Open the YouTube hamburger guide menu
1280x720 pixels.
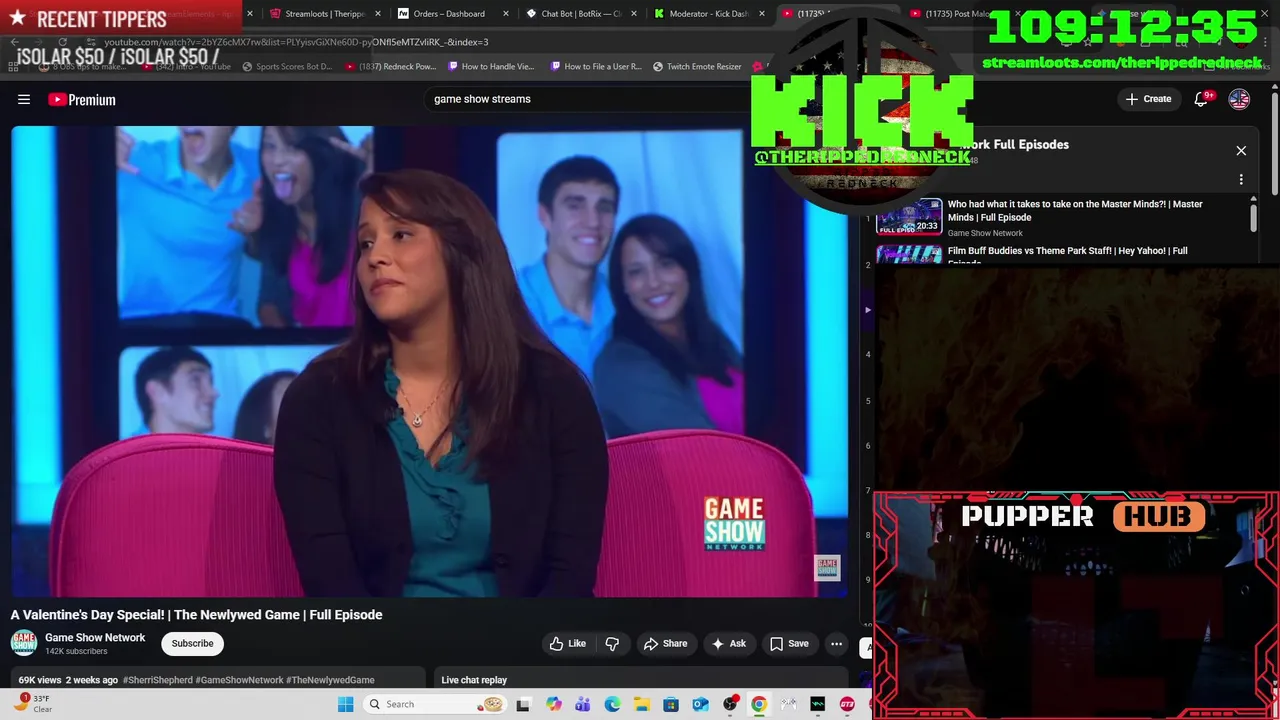pyautogui.click(x=24, y=99)
